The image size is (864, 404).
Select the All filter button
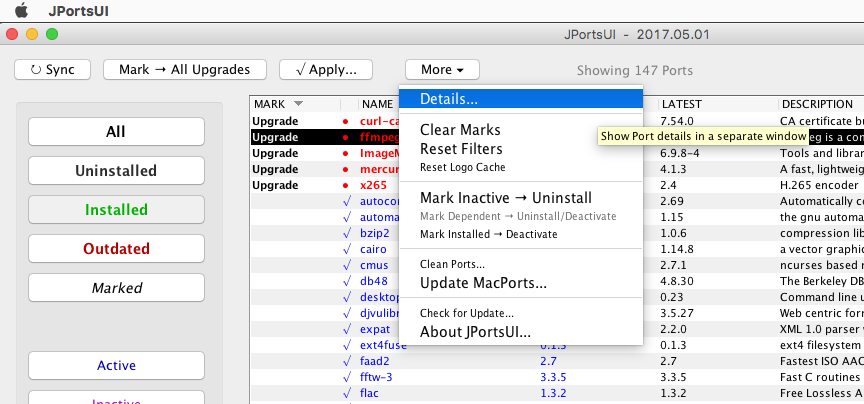[116, 132]
